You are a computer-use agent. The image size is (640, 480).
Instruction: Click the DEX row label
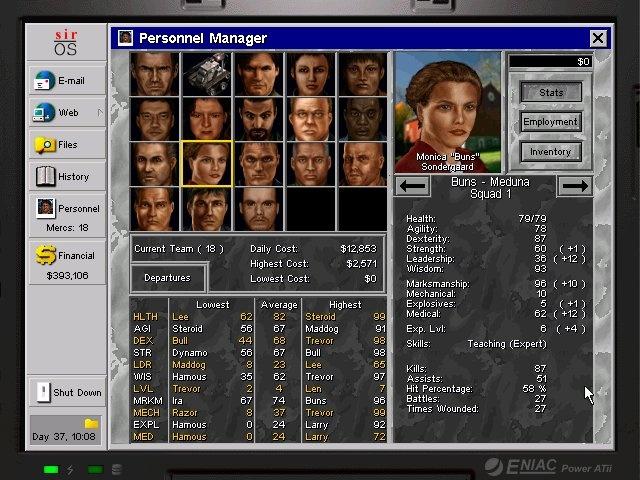(143, 340)
